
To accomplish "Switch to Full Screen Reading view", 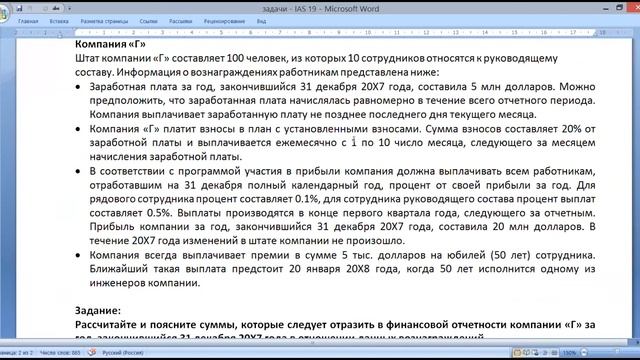I will click(527, 353).
